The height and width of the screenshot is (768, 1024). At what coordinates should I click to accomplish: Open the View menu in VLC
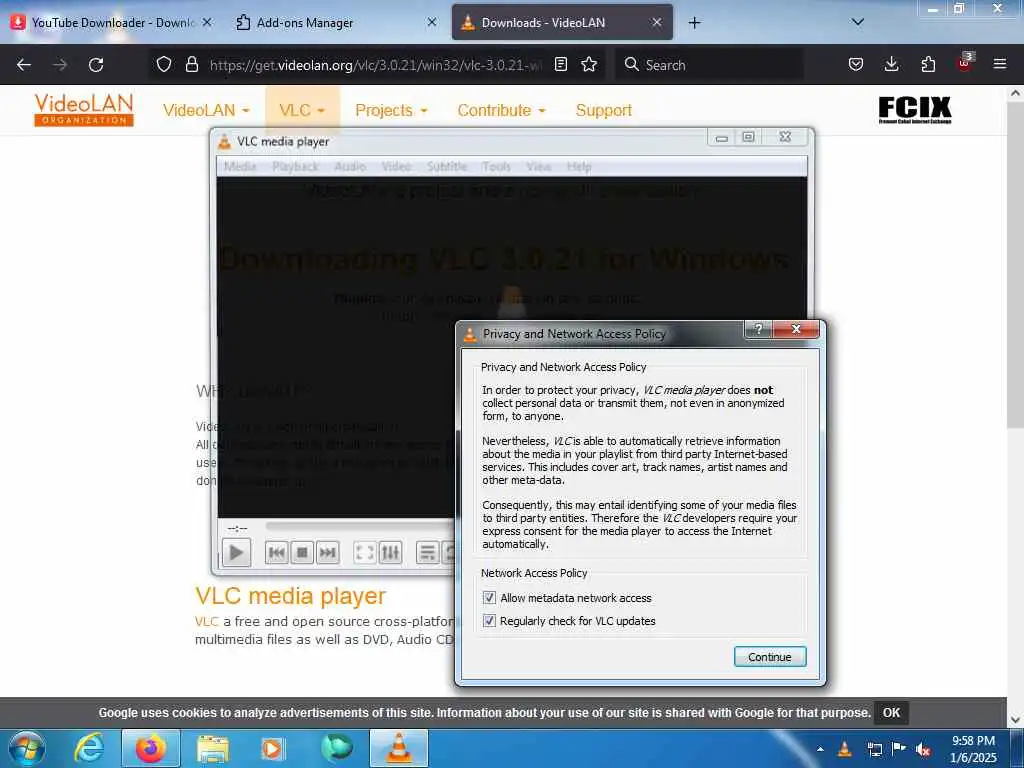pyautogui.click(x=539, y=167)
